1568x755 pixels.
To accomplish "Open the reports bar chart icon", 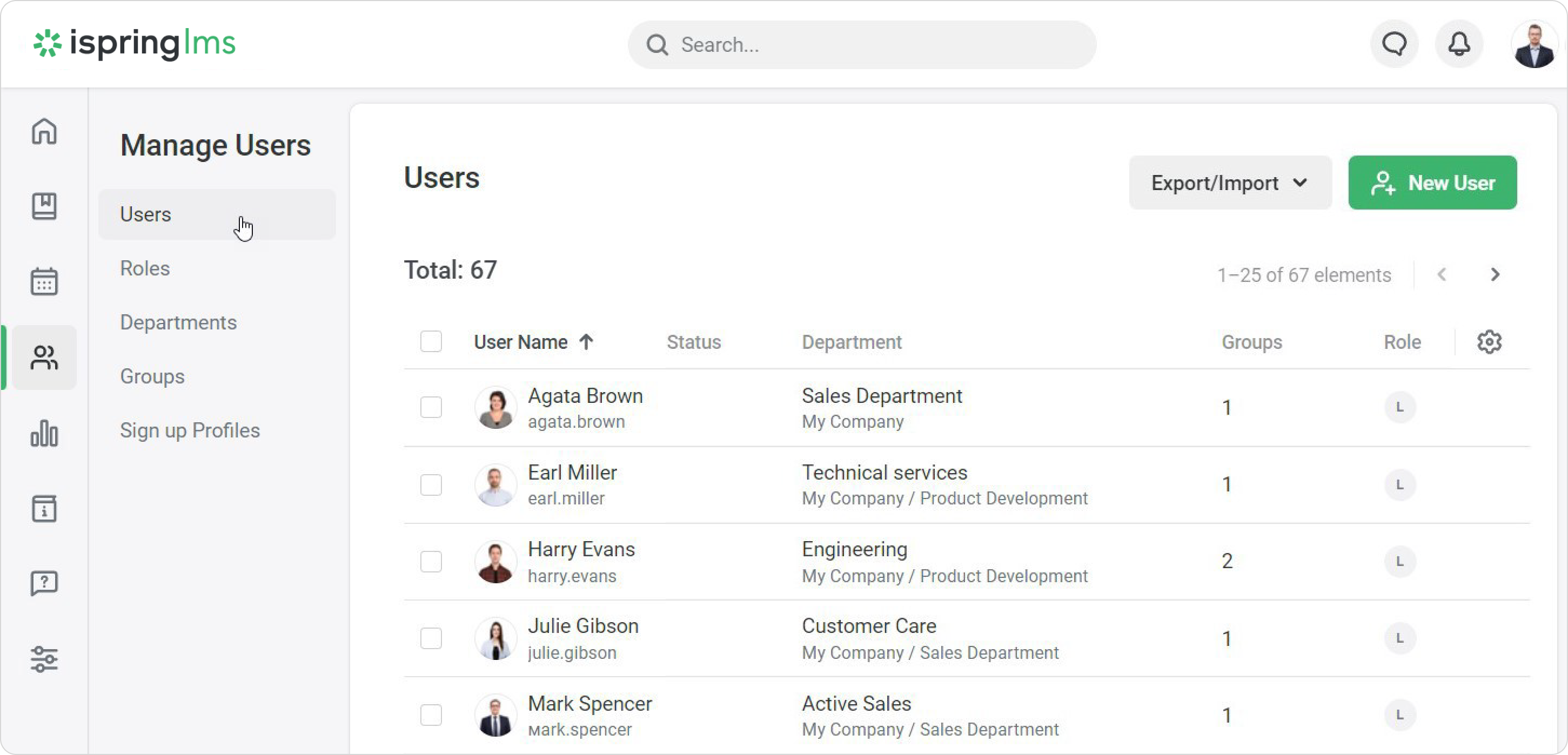I will click(44, 433).
